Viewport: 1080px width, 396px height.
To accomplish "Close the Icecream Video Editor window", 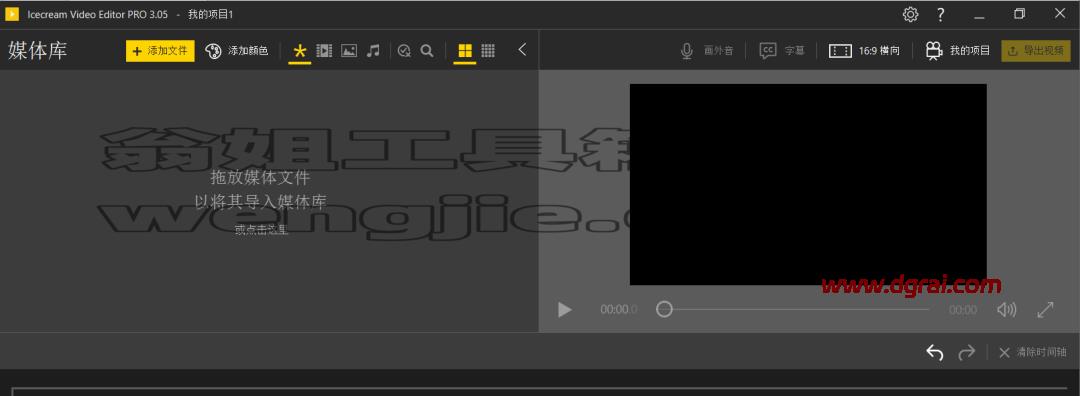I will point(1059,14).
